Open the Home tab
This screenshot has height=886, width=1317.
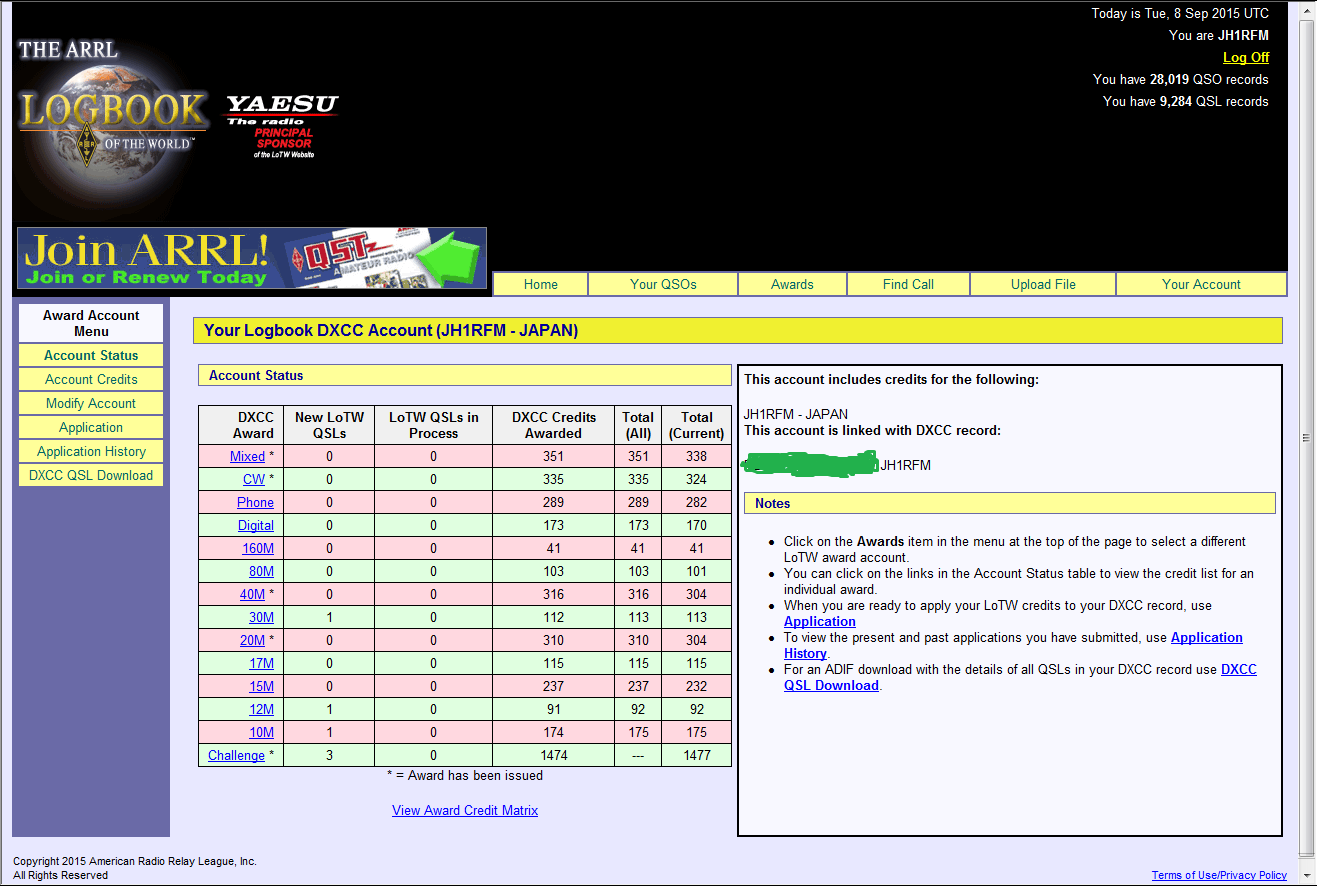pos(540,284)
